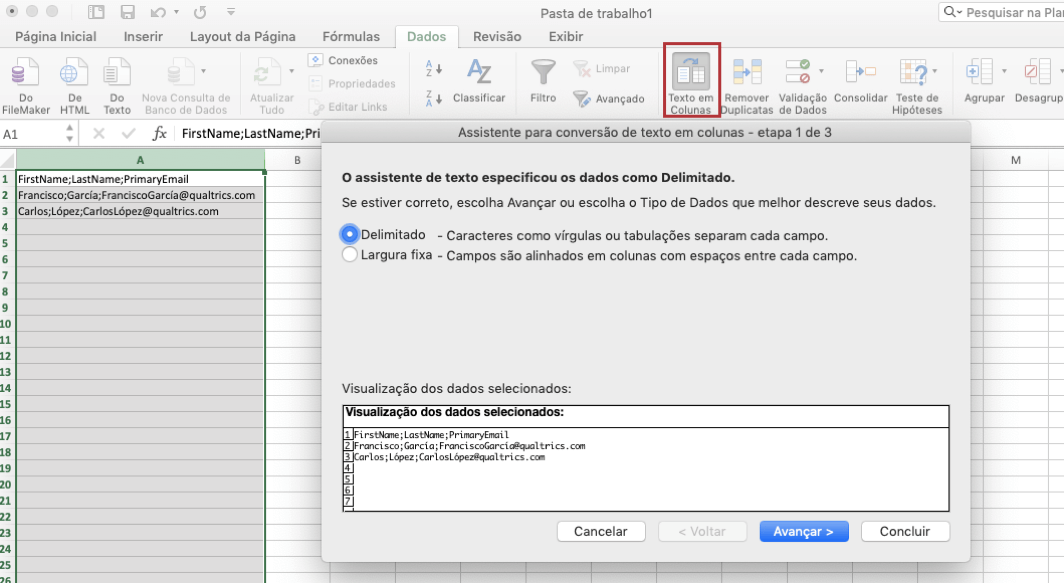Image resolution: width=1064 pixels, height=583 pixels.
Task: Expand the undo history dropdown arrow
Action: pos(176,12)
